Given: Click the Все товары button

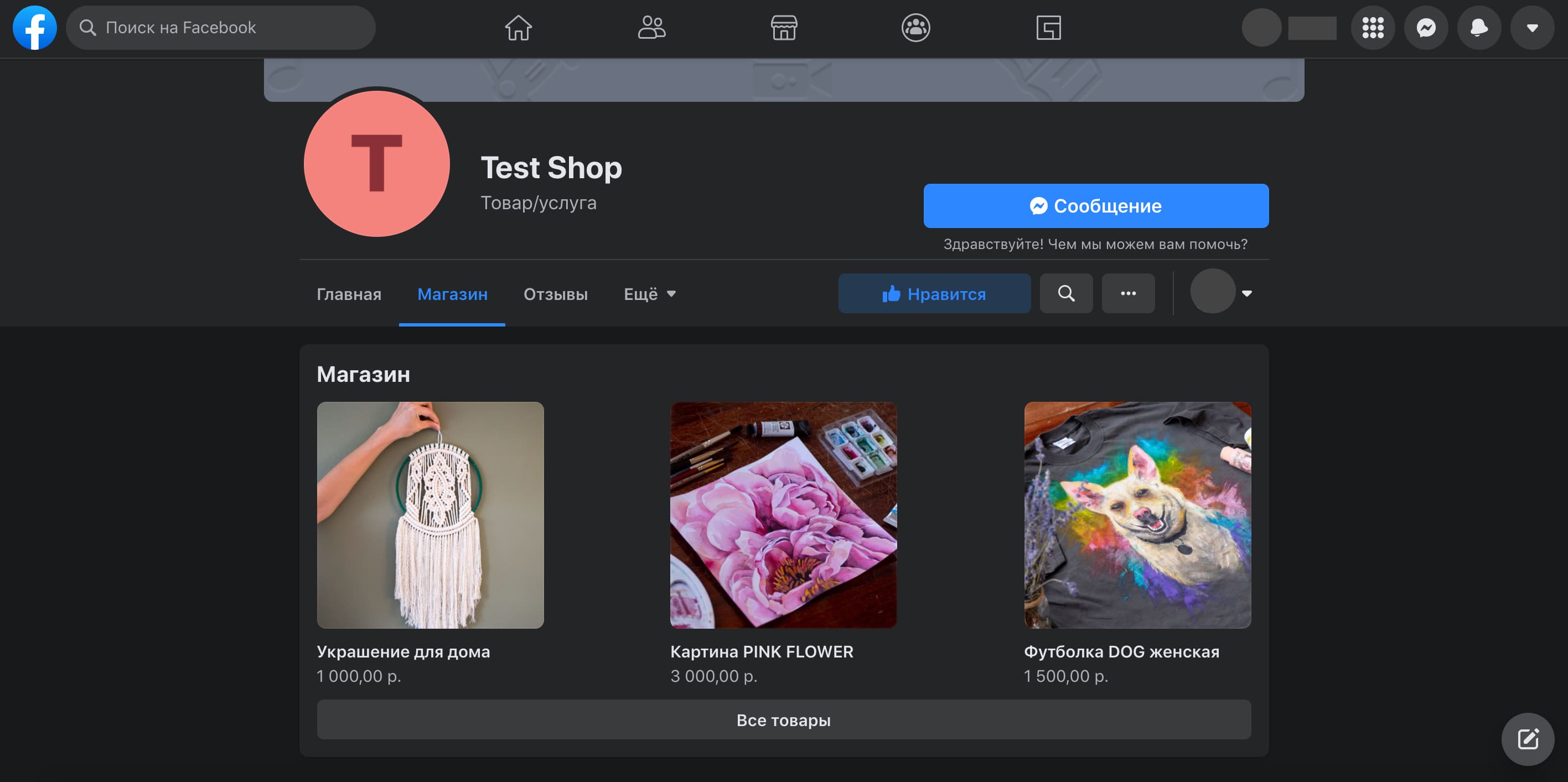Looking at the screenshot, I should pyautogui.click(x=783, y=720).
